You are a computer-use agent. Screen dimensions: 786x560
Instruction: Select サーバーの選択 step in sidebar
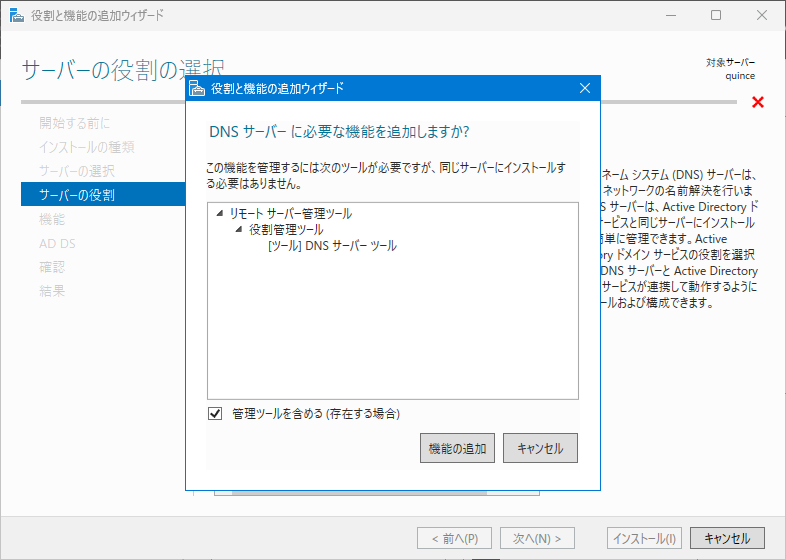(x=77, y=171)
